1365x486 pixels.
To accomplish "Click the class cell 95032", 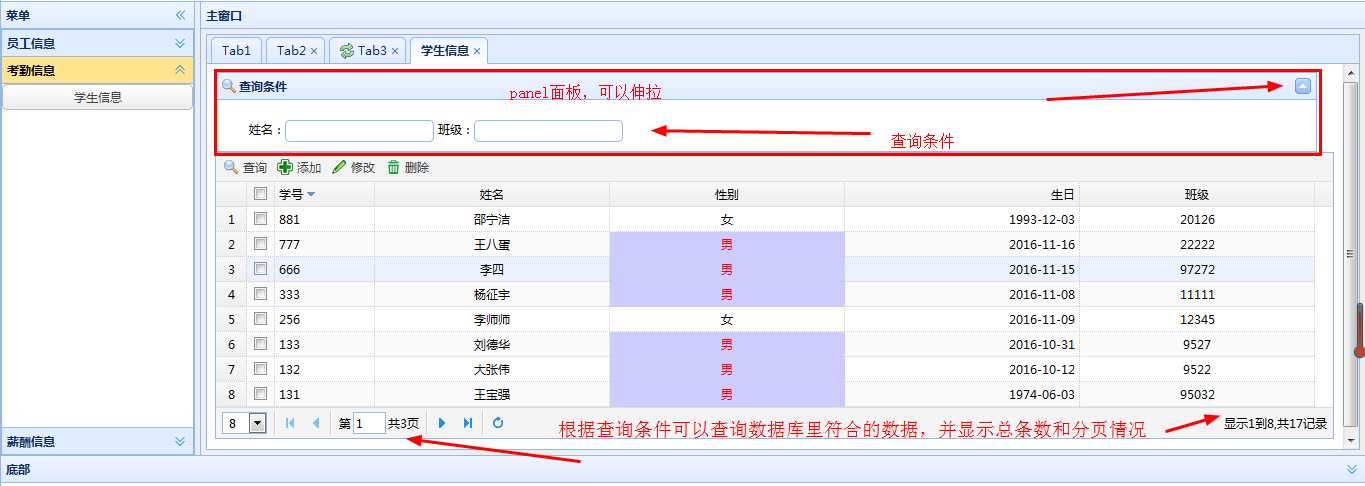I will tap(1197, 394).
